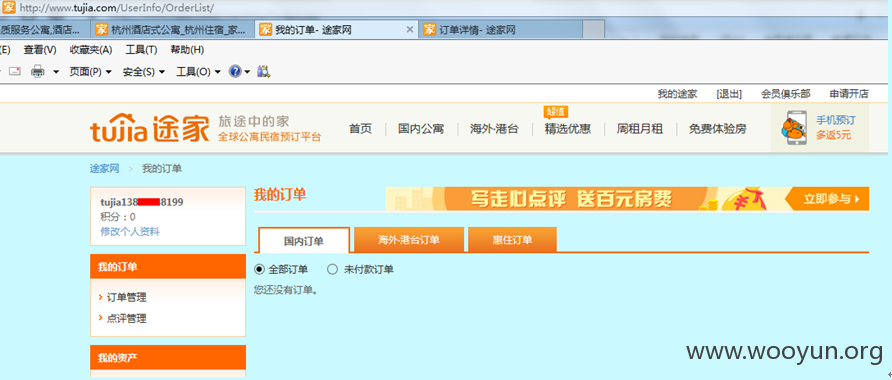The height and width of the screenshot is (380, 892).
Task: Click the 您还没有订单 message text
Action: click(x=286, y=290)
